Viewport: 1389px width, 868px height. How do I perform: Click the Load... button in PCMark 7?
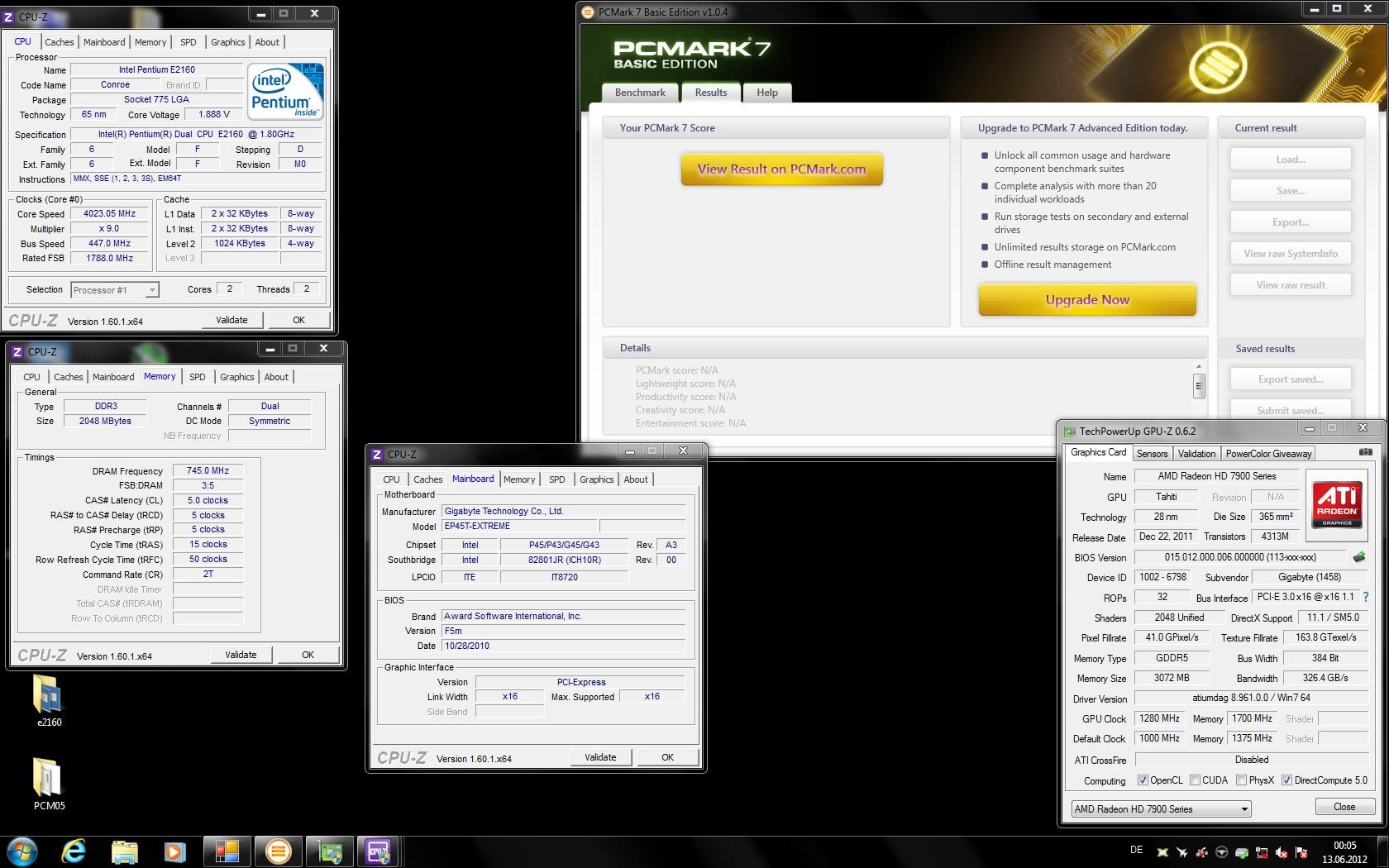tap(1291, 159)
